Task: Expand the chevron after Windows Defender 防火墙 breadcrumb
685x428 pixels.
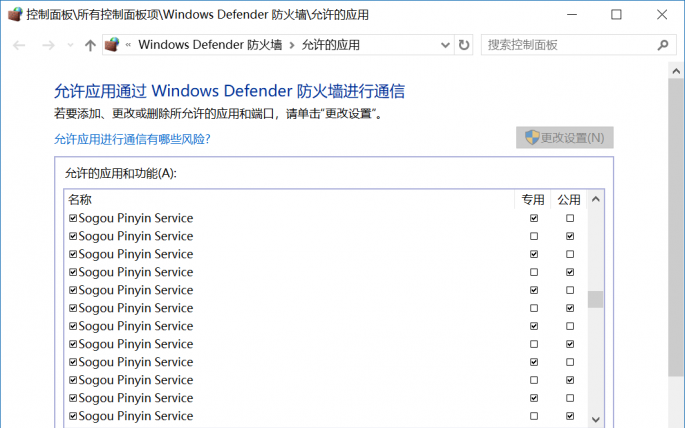Action: pos(292,45)
